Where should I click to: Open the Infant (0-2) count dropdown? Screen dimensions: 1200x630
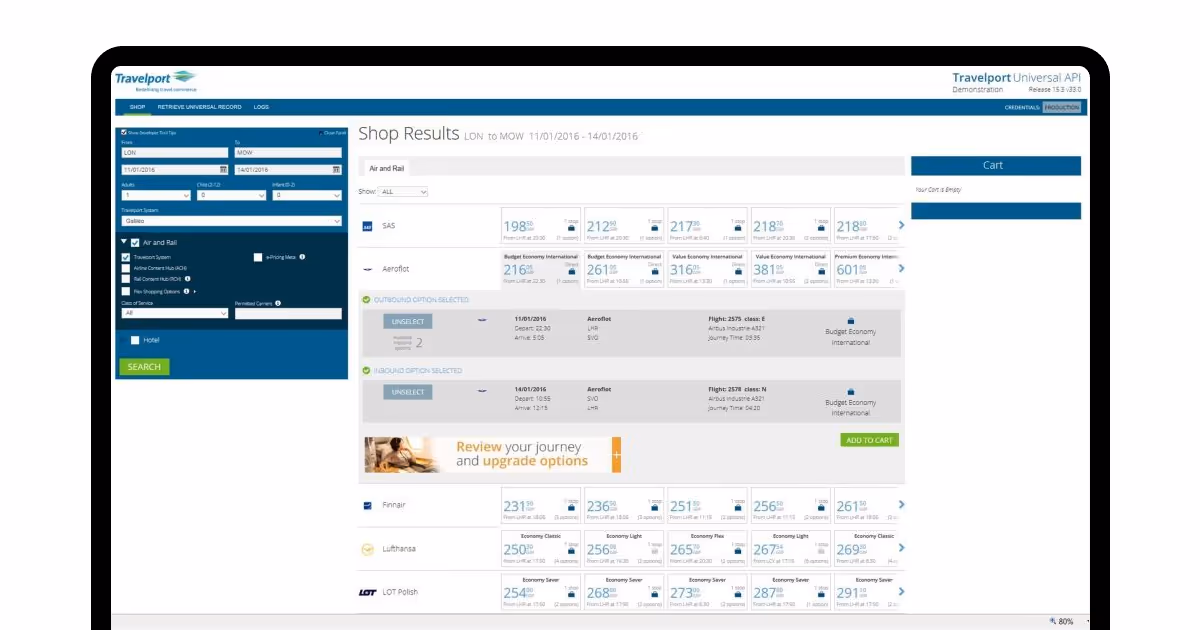pyautogui.click(x=307, y=196)
